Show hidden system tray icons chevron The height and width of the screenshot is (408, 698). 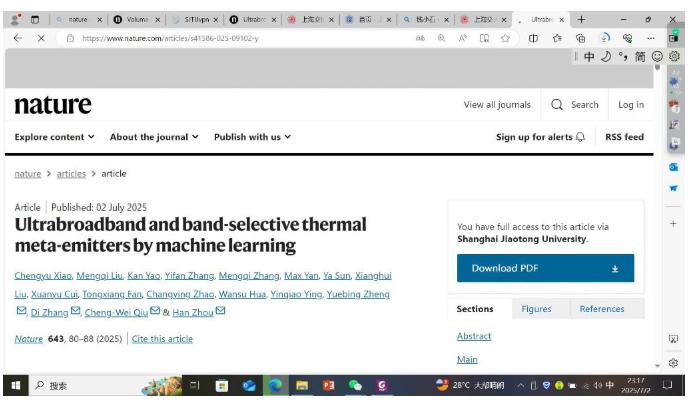[520, 385]
